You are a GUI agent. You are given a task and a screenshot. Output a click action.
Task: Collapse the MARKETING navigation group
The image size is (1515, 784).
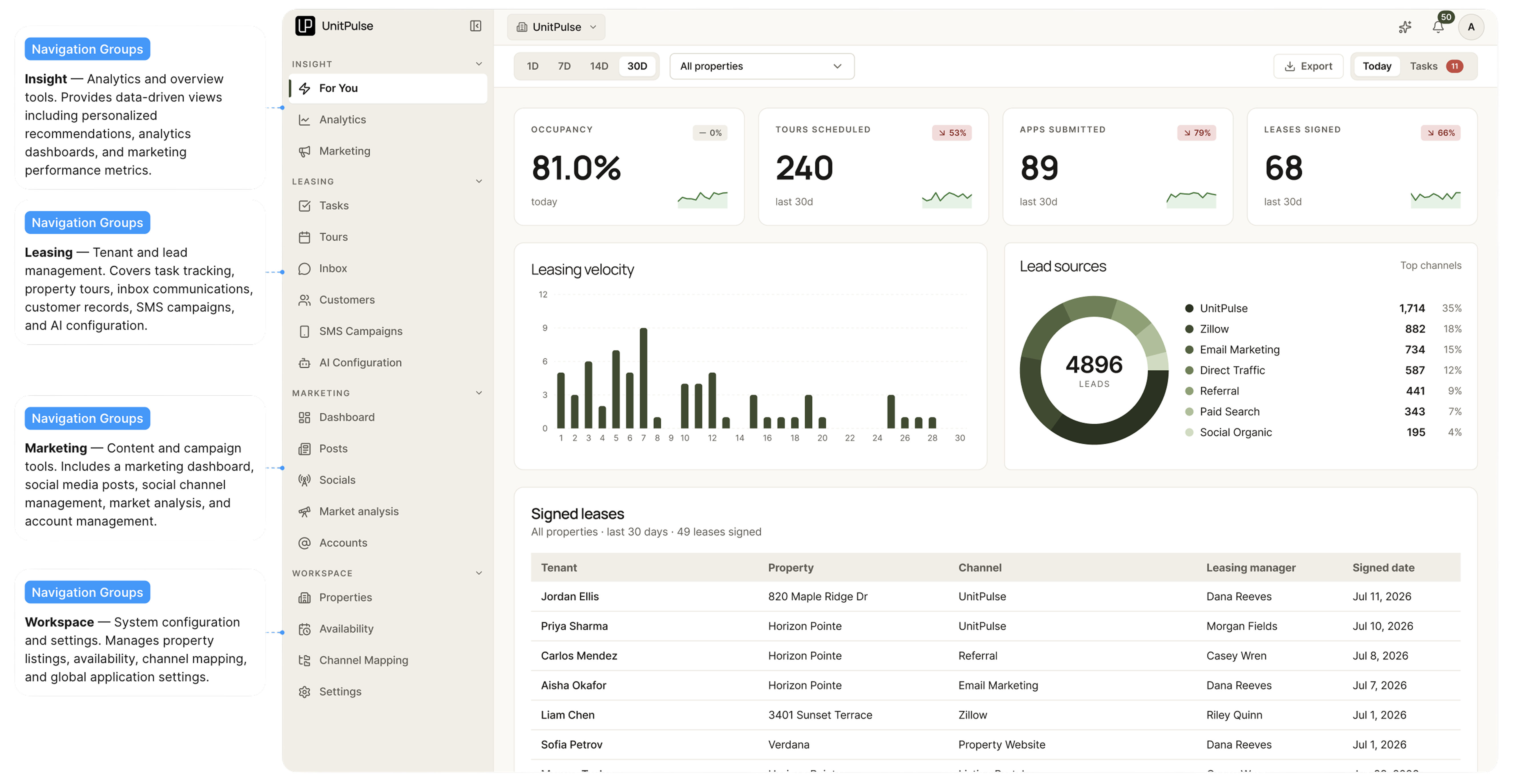tap(479, 393)
